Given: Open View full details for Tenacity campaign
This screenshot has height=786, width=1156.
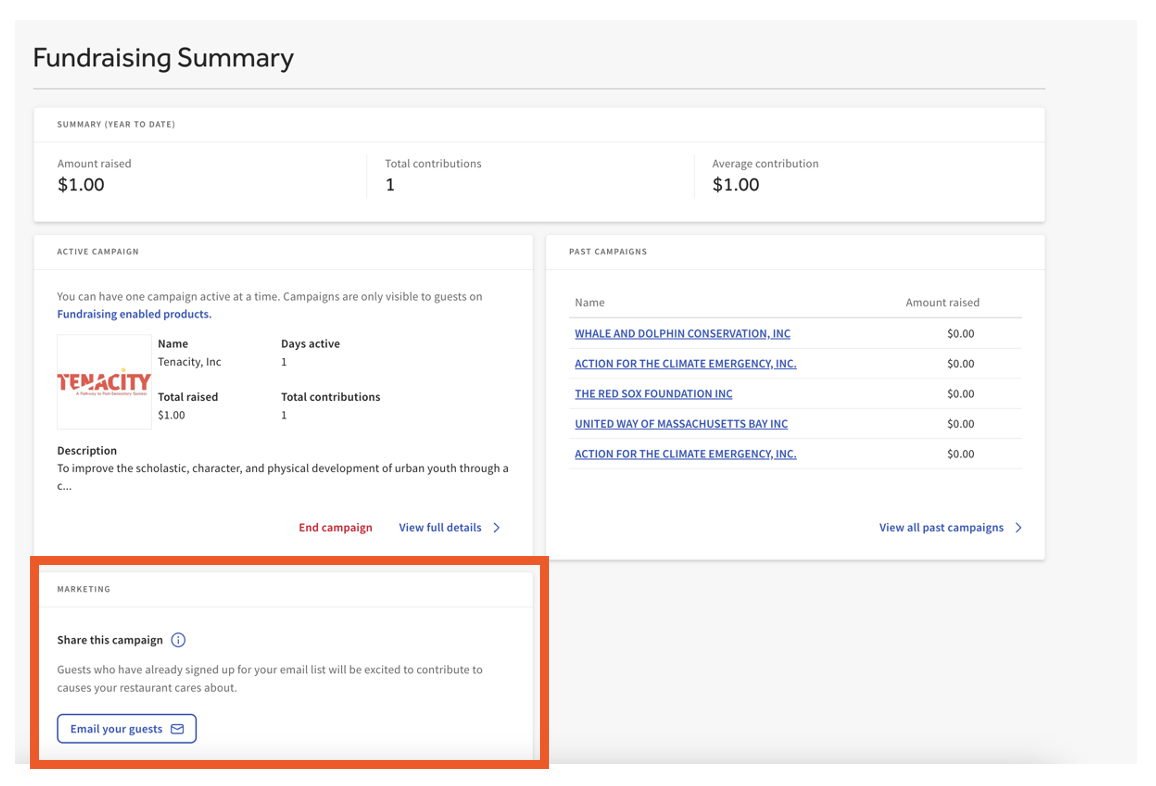Looking at the screenshot, I should (x=440, y=528).
